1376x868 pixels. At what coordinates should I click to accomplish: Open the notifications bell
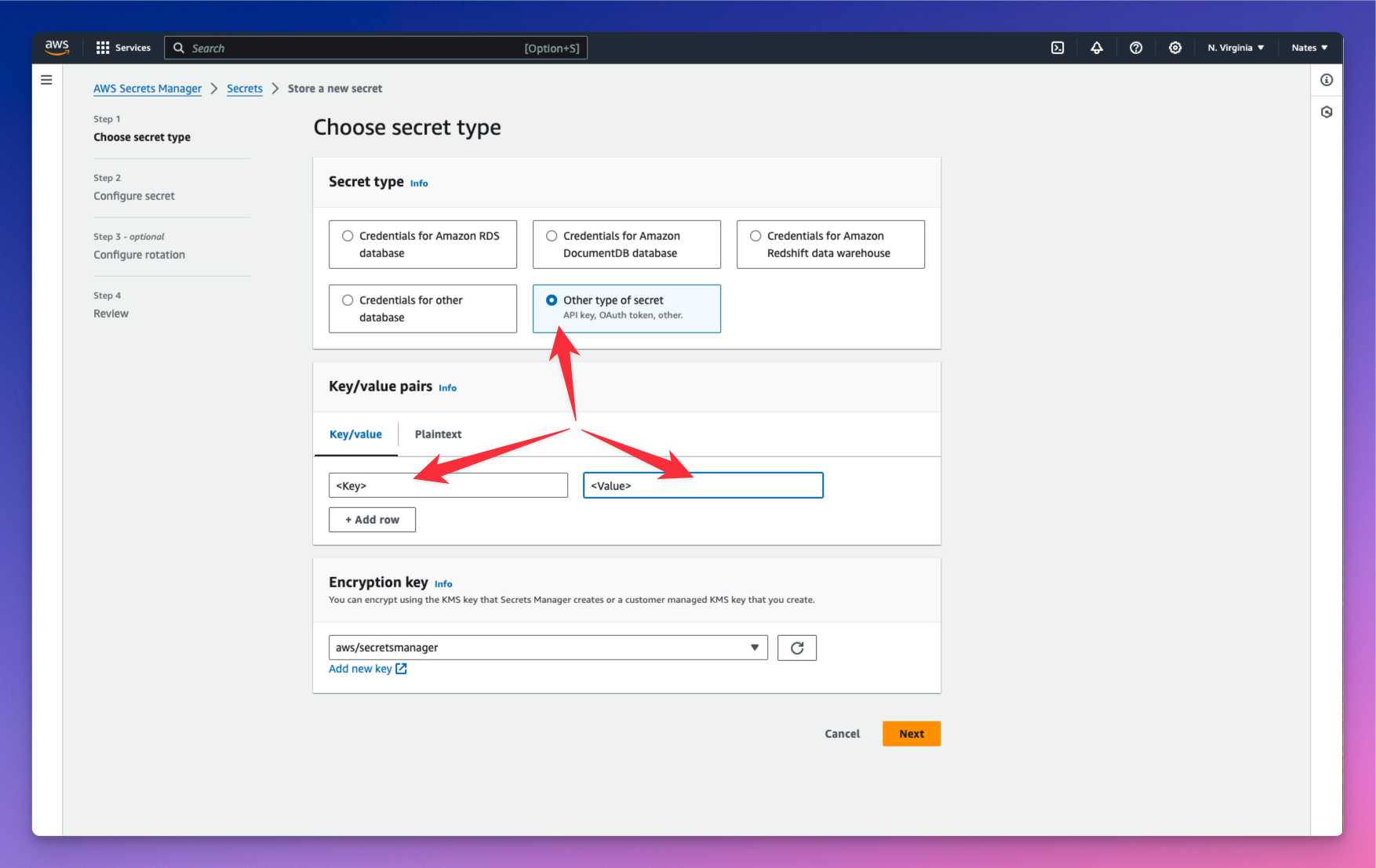tap(1097, 48)
